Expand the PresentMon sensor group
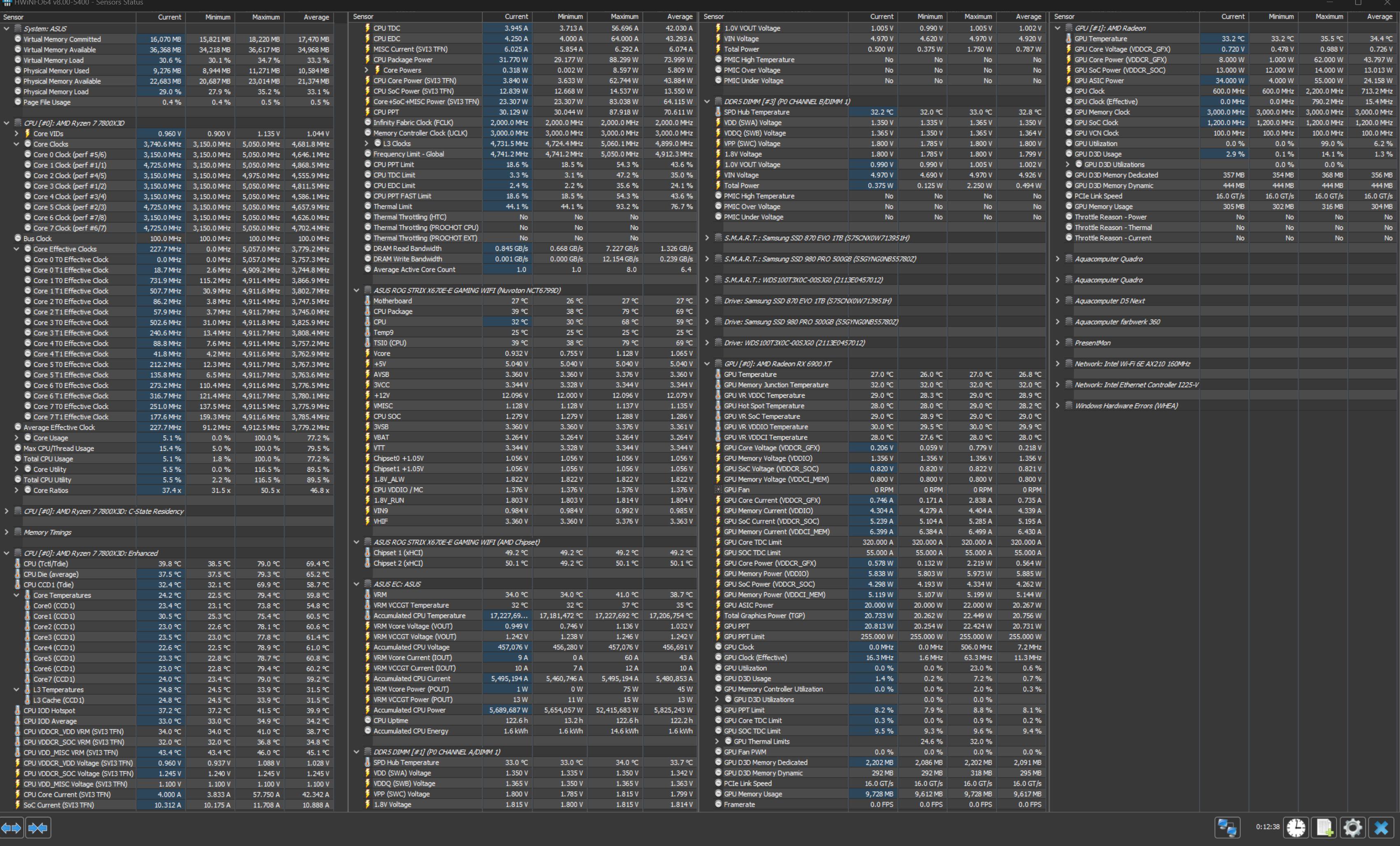 (1058, 343)
